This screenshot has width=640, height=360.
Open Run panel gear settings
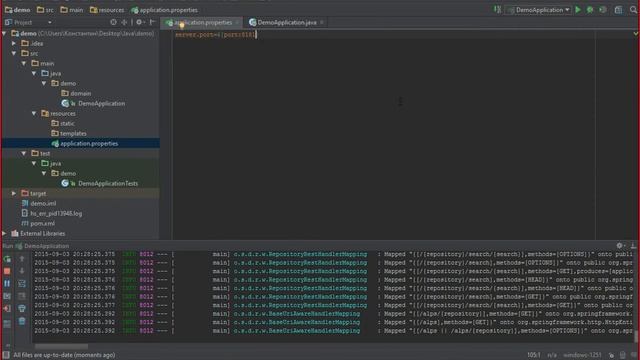click(x=620, y=246)
